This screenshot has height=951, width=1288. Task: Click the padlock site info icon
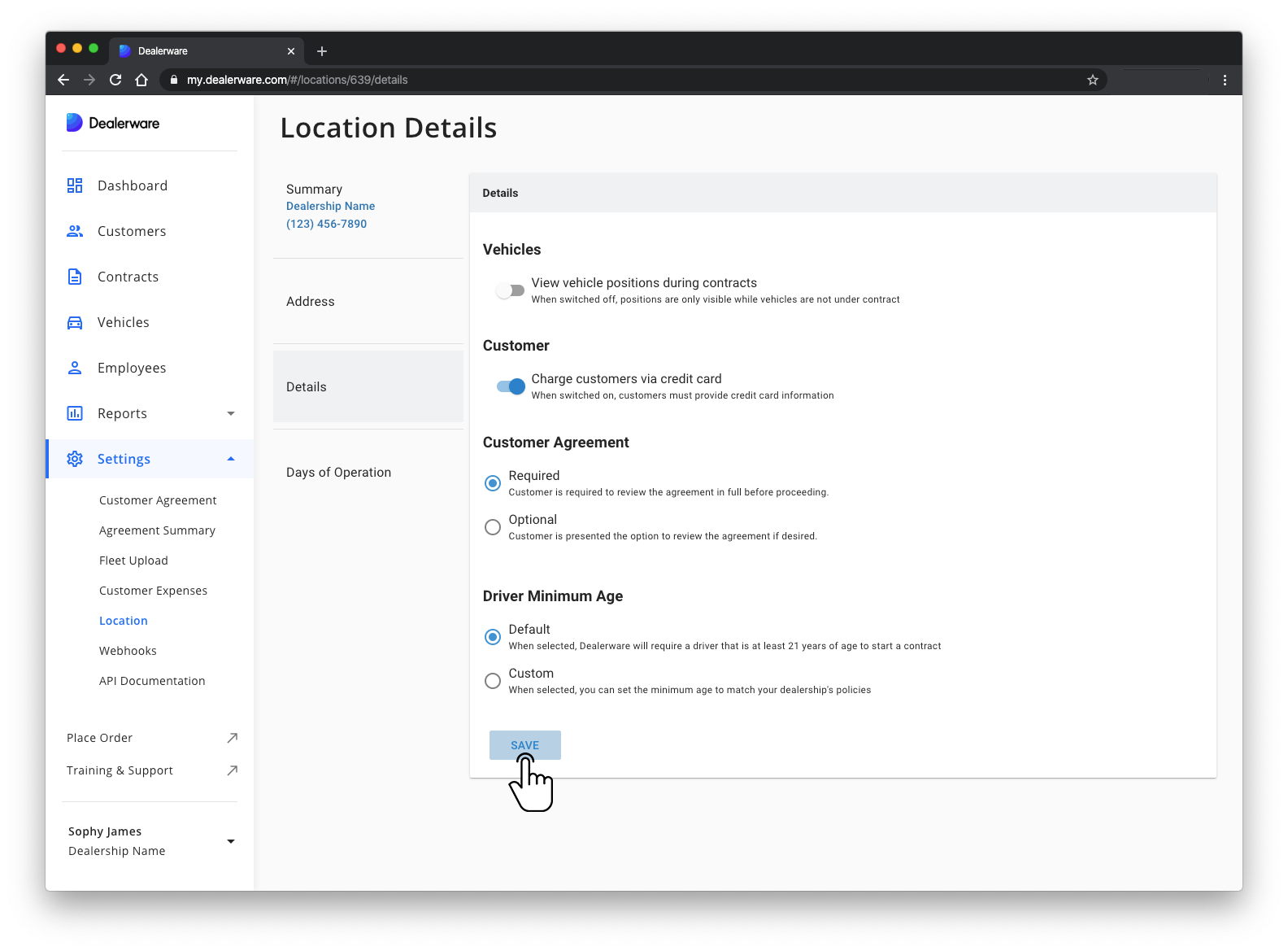pyautogui.click(x=173, y=80)
